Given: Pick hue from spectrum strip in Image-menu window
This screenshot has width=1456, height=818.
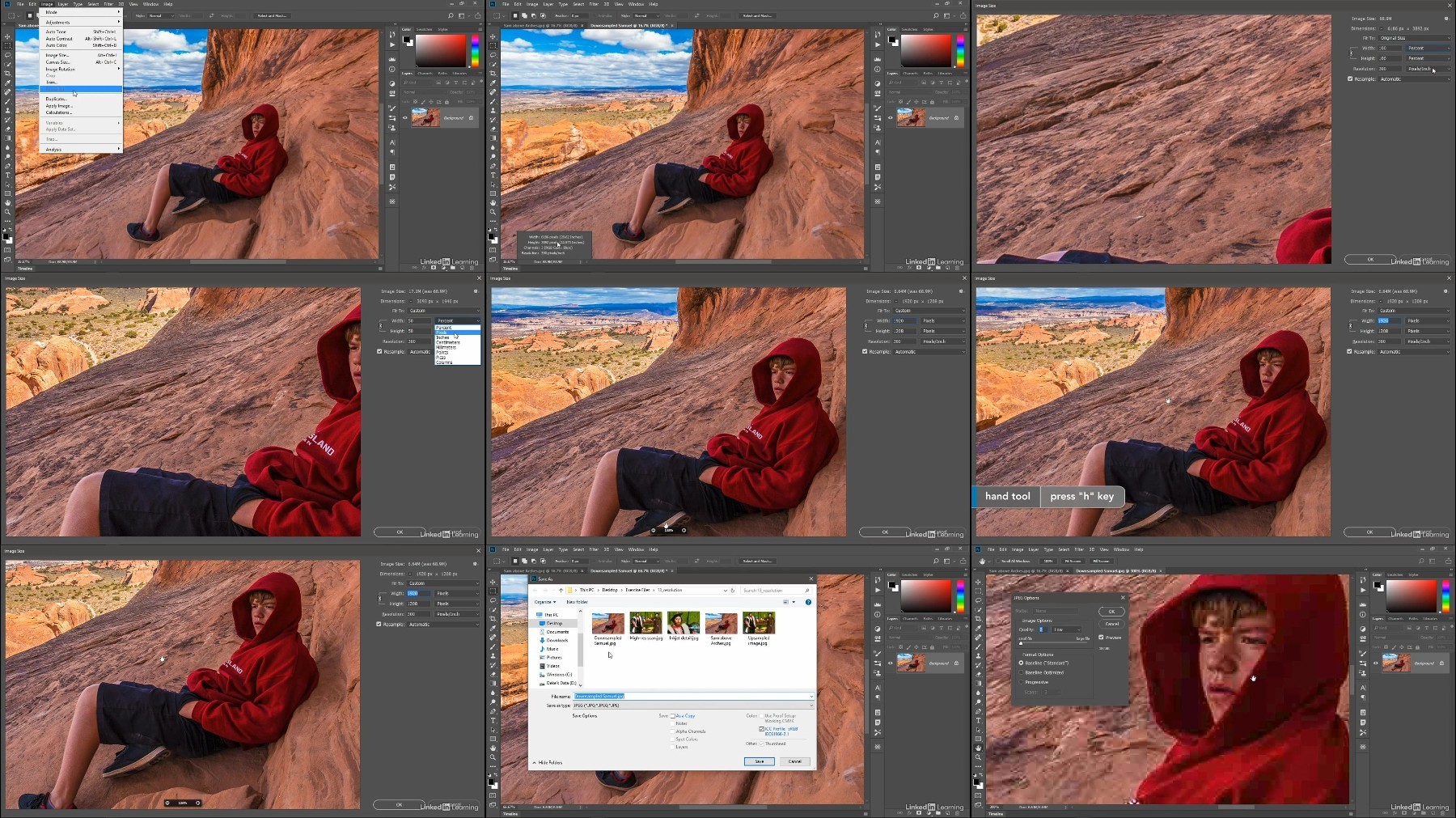Looking at the screenshot, I should click(x=475, y=50).
